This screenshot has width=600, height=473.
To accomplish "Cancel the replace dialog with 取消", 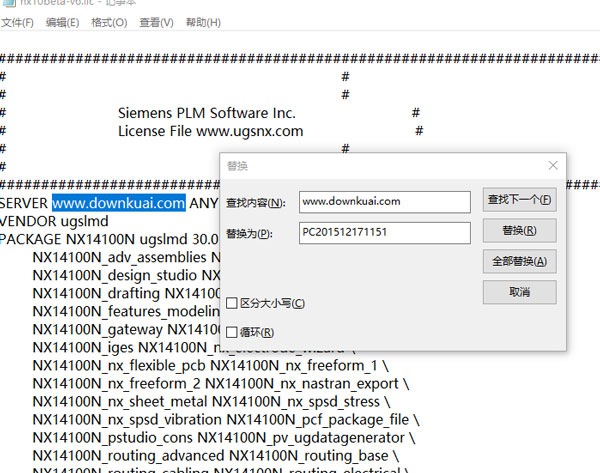I will click(x=519, y=292).
